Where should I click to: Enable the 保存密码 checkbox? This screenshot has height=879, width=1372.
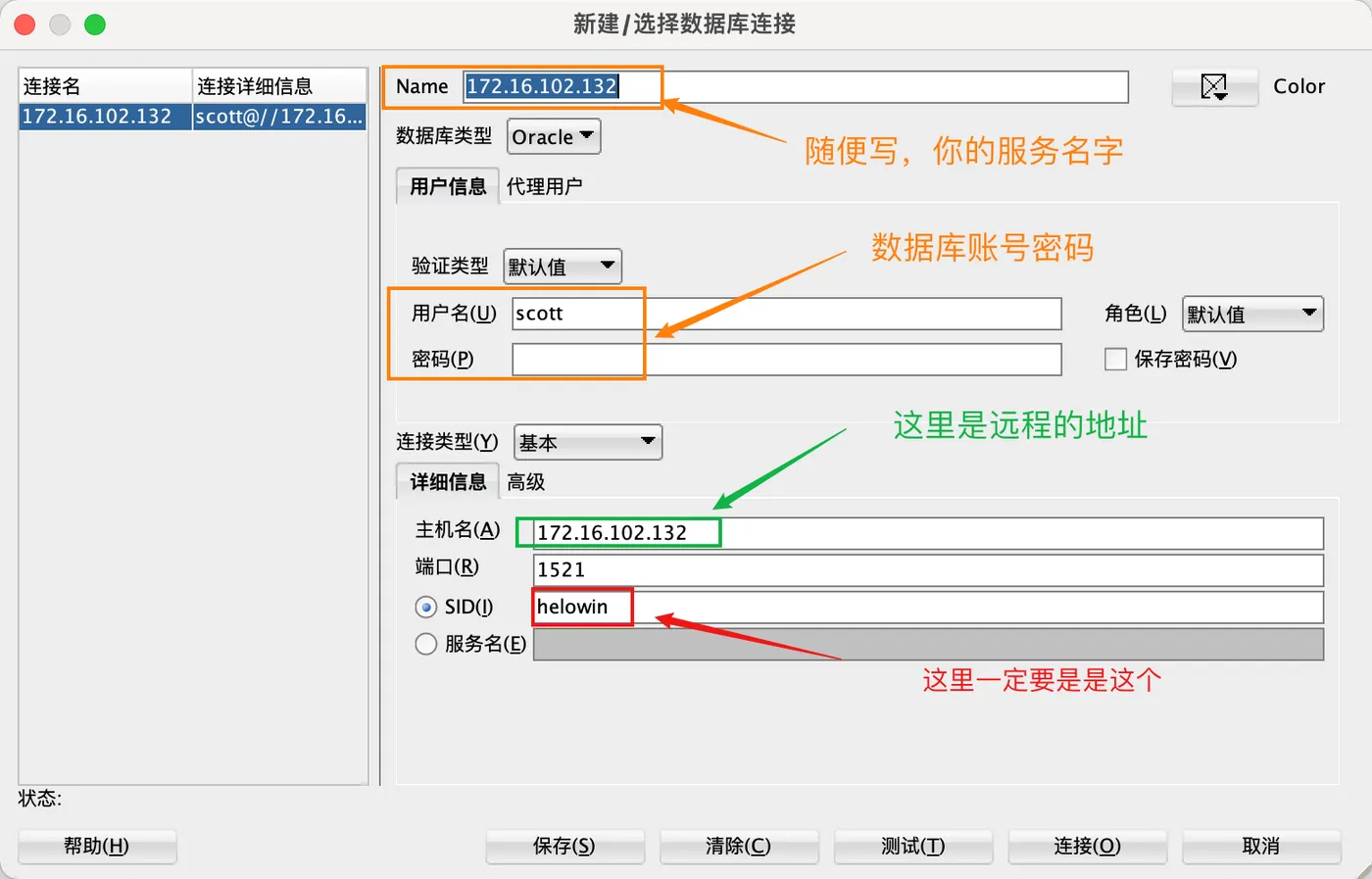[x=1115, y=360]
